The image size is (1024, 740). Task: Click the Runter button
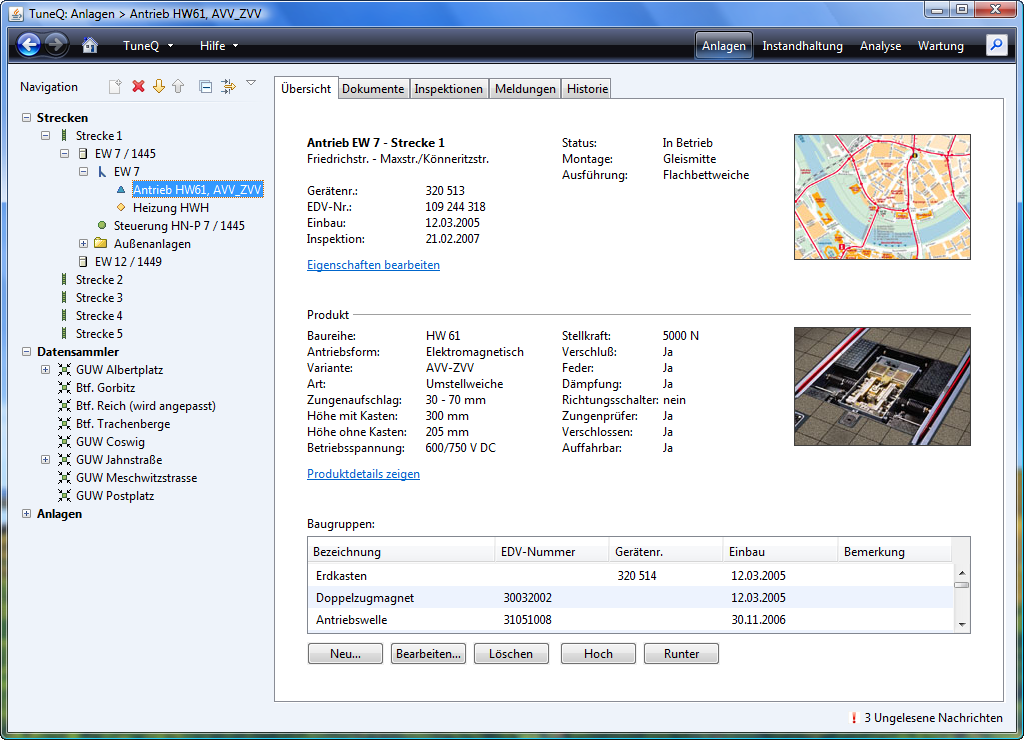[x=681, y=654]
